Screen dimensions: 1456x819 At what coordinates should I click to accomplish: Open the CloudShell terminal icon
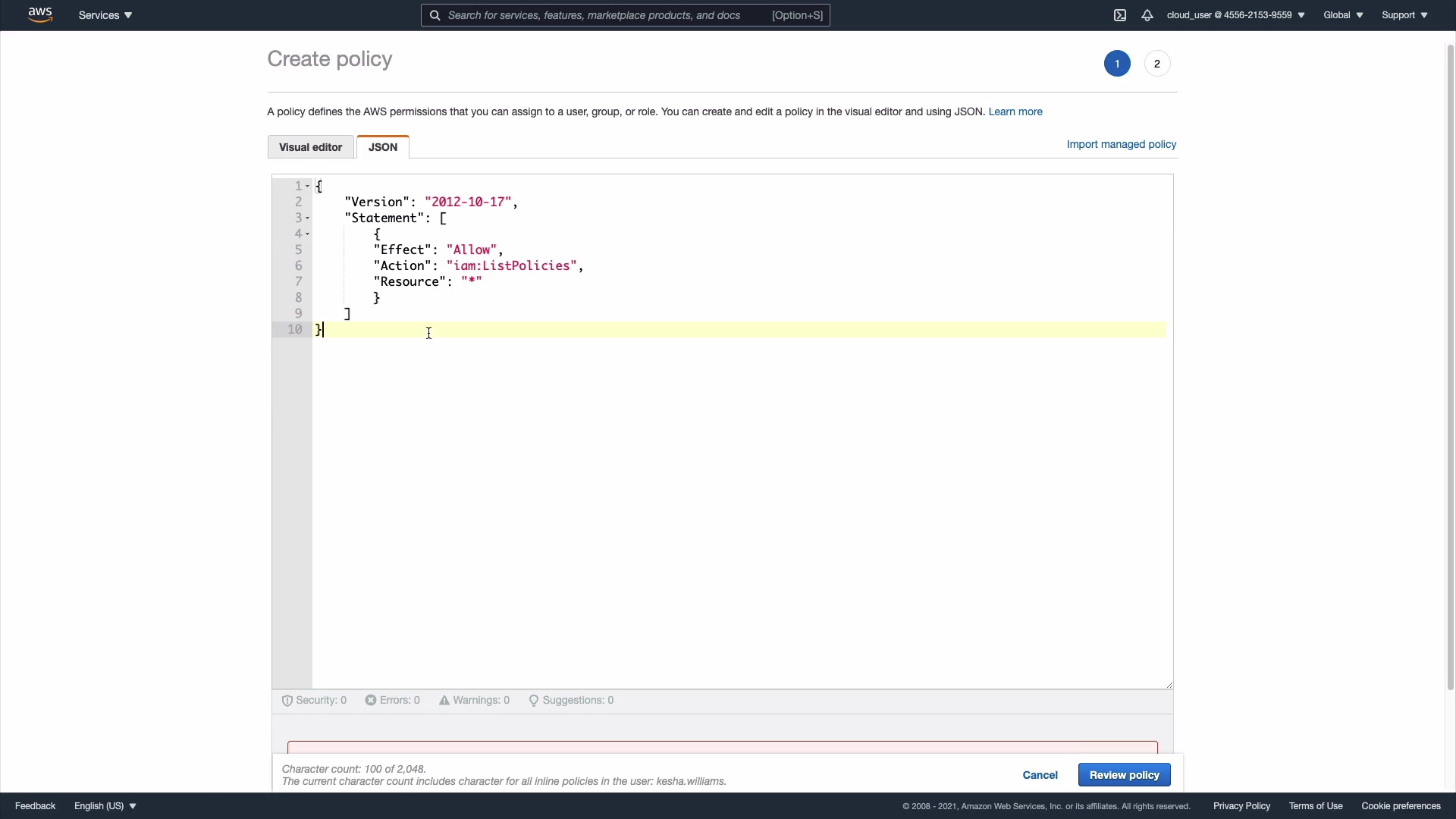pyautogui.click(x=1120, y=15)
